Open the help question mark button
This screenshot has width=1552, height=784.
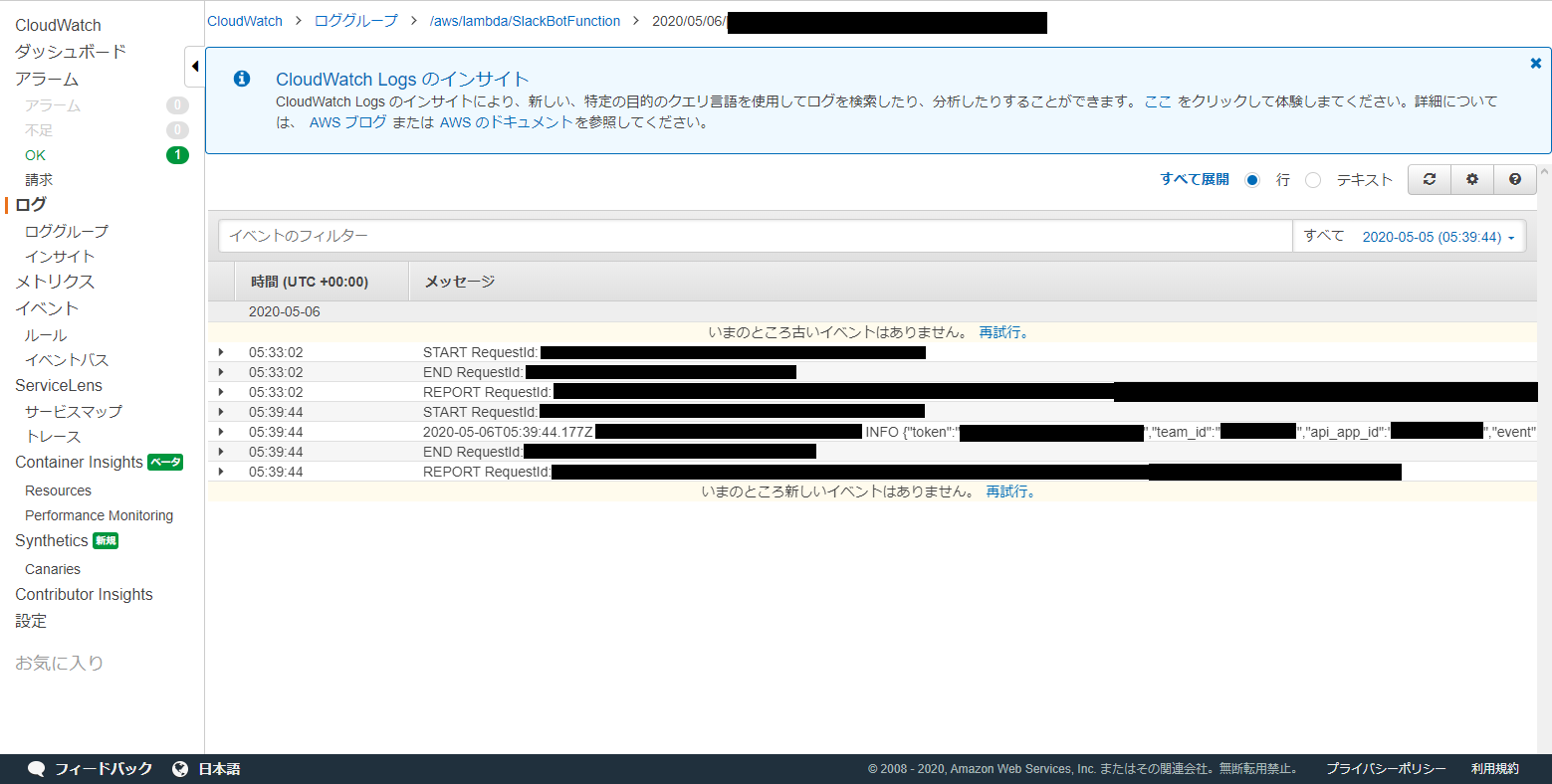pos(1515,179)
